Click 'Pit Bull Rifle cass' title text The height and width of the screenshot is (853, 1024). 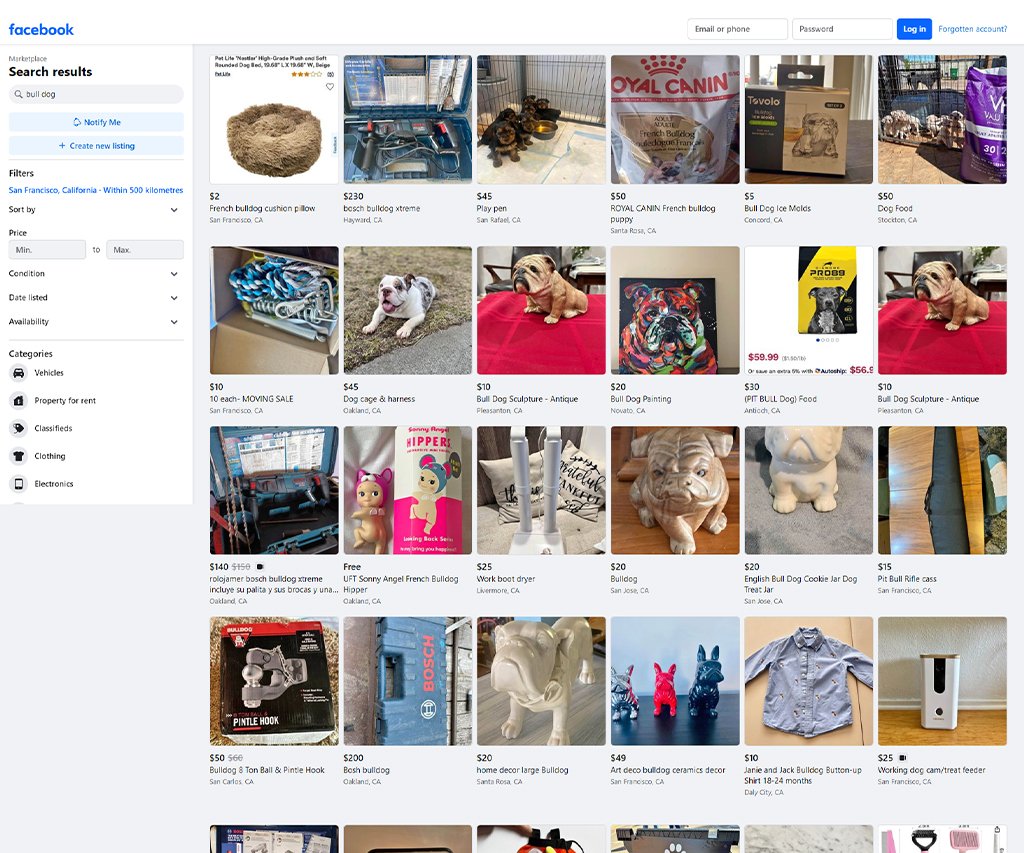coord(907,579)
